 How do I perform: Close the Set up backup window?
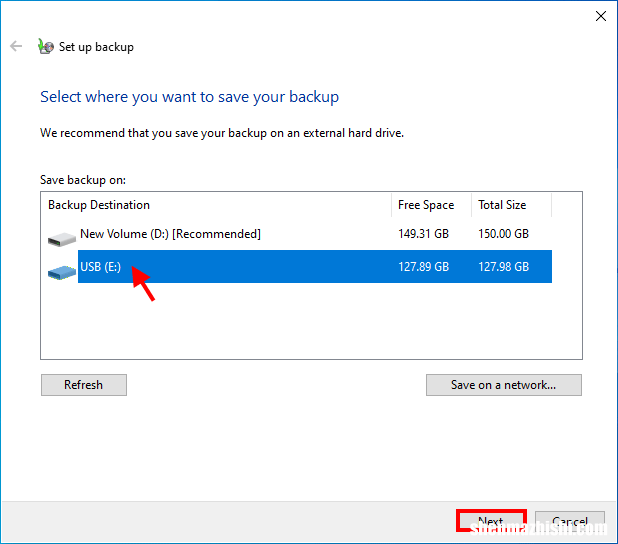[601, 16]
